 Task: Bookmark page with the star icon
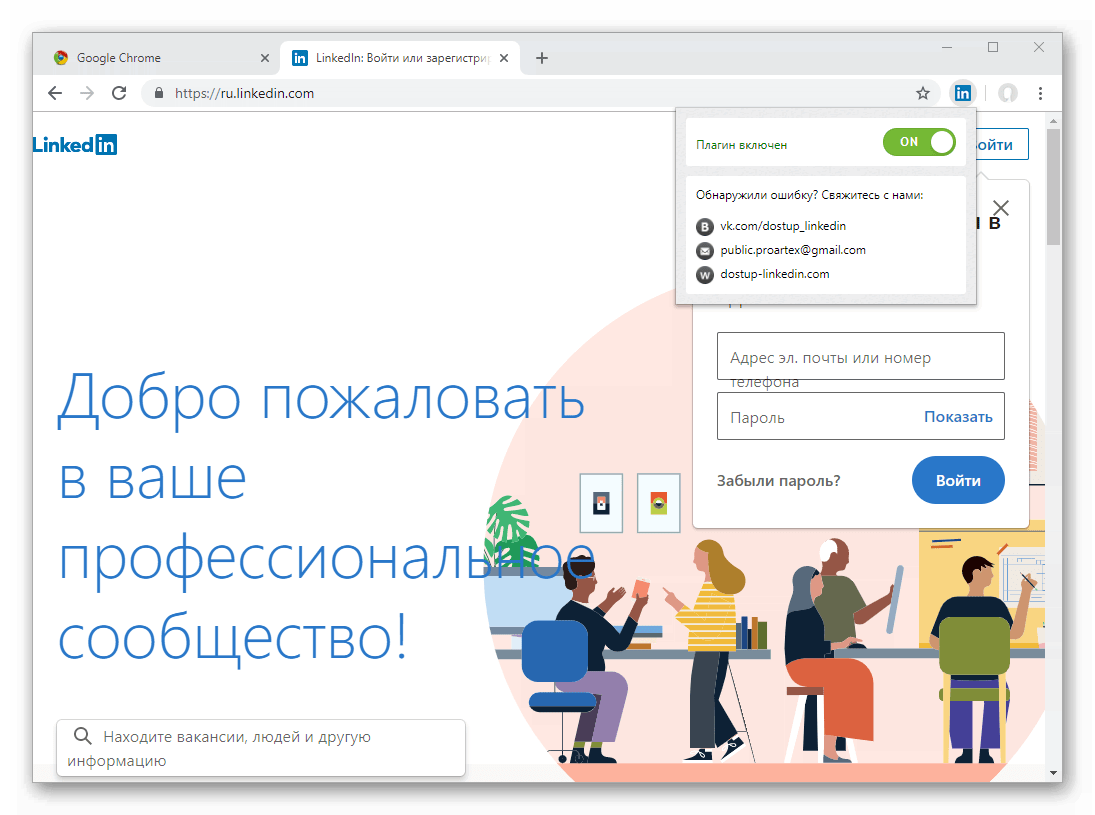923,93
